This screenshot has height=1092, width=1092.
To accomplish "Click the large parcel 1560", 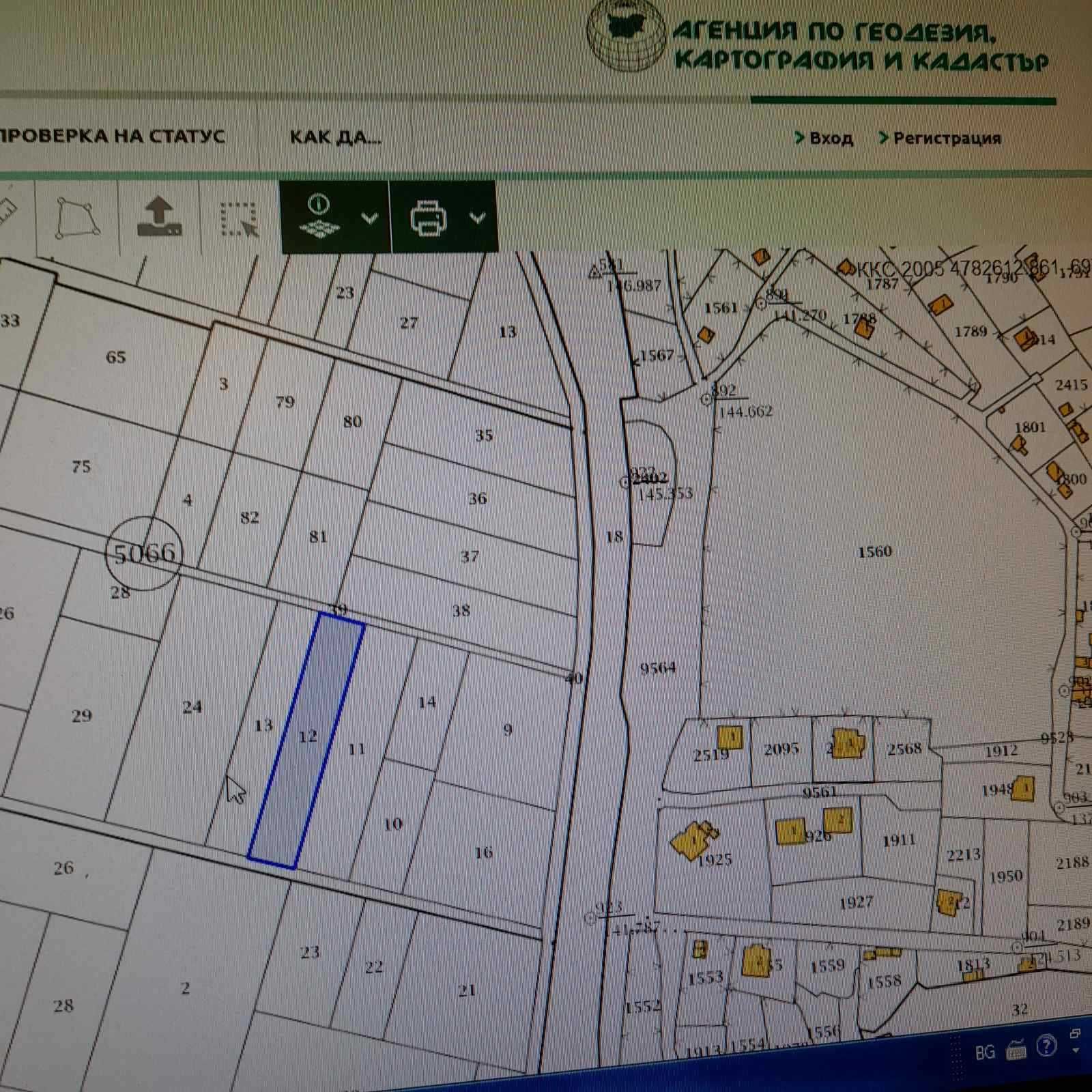I will [874, 551].
